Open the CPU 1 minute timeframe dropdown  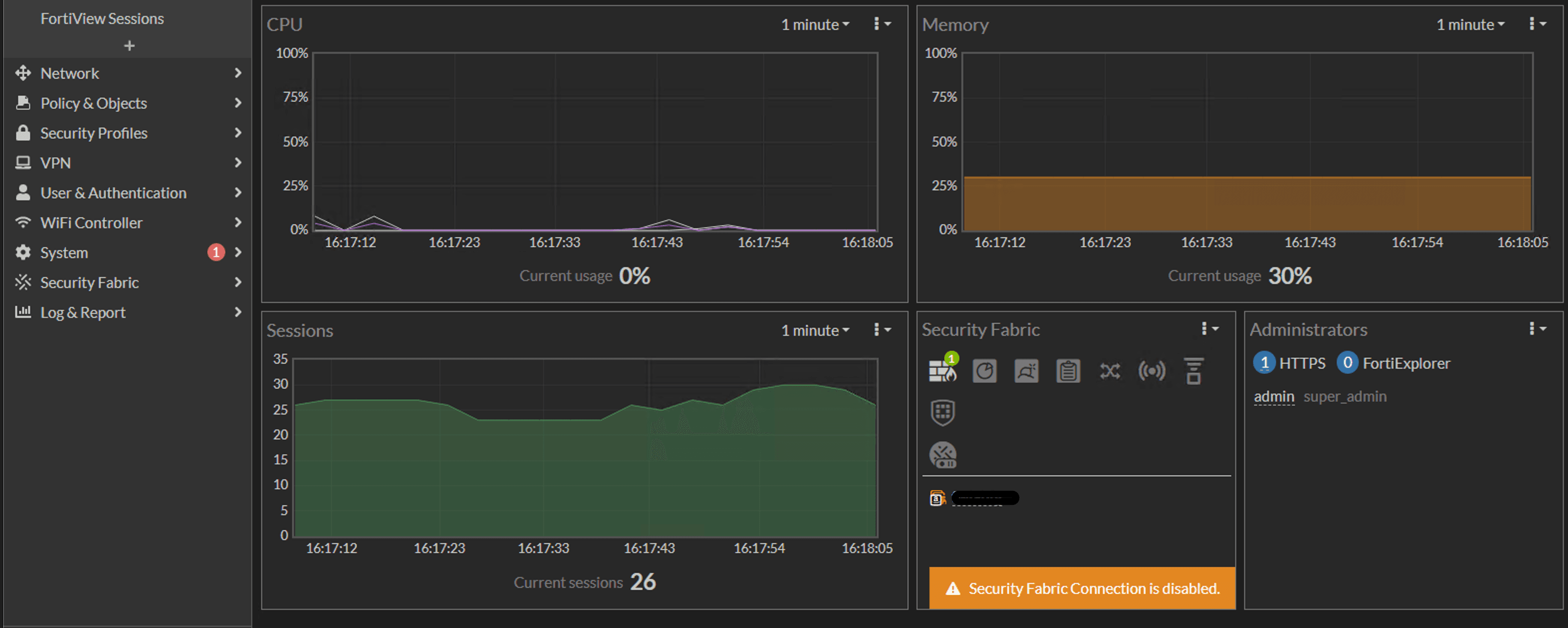(x=815, y=24)
